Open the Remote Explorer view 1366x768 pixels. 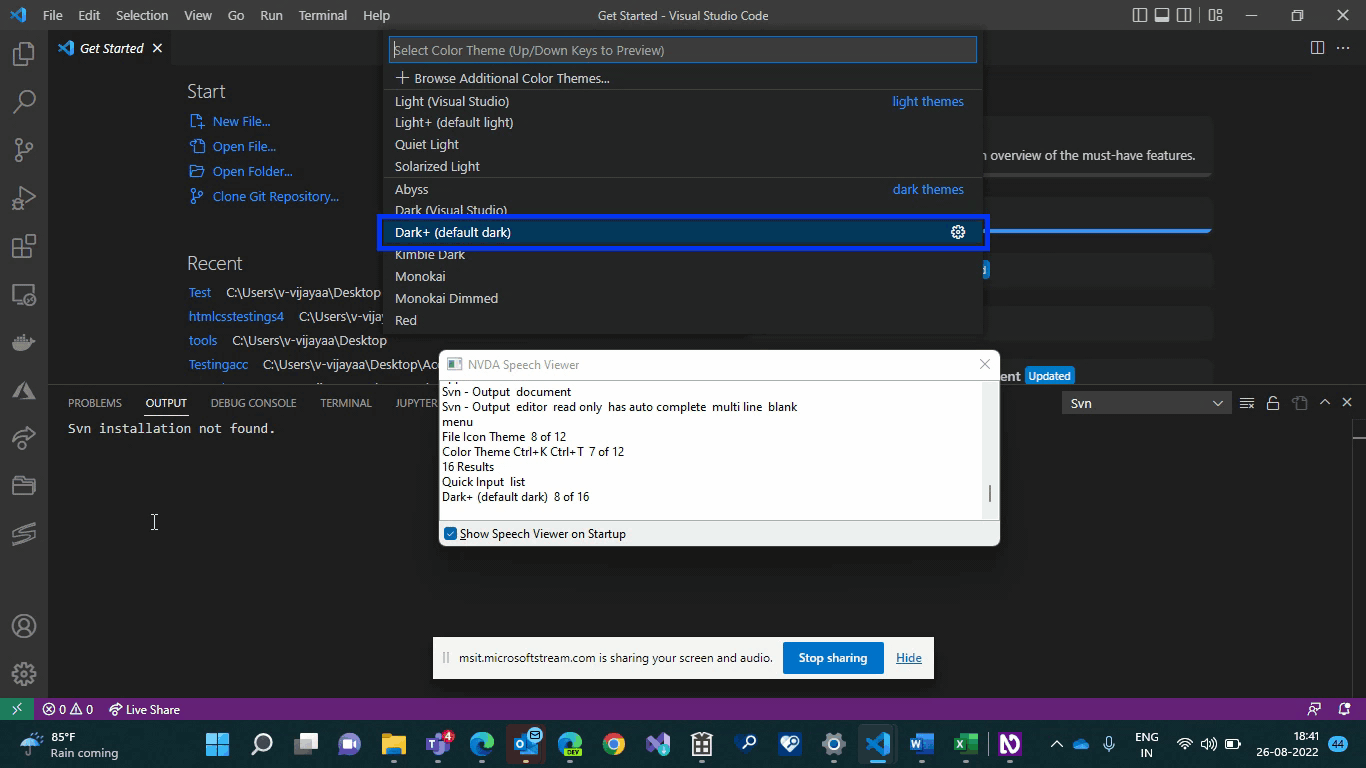[x=24, y=295]
